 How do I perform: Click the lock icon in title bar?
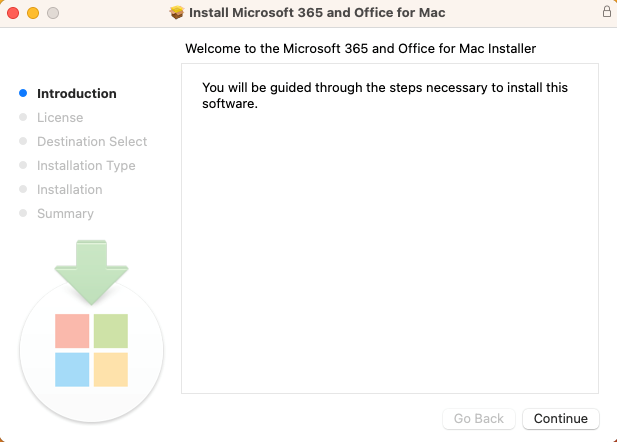(x=607, y=11)
